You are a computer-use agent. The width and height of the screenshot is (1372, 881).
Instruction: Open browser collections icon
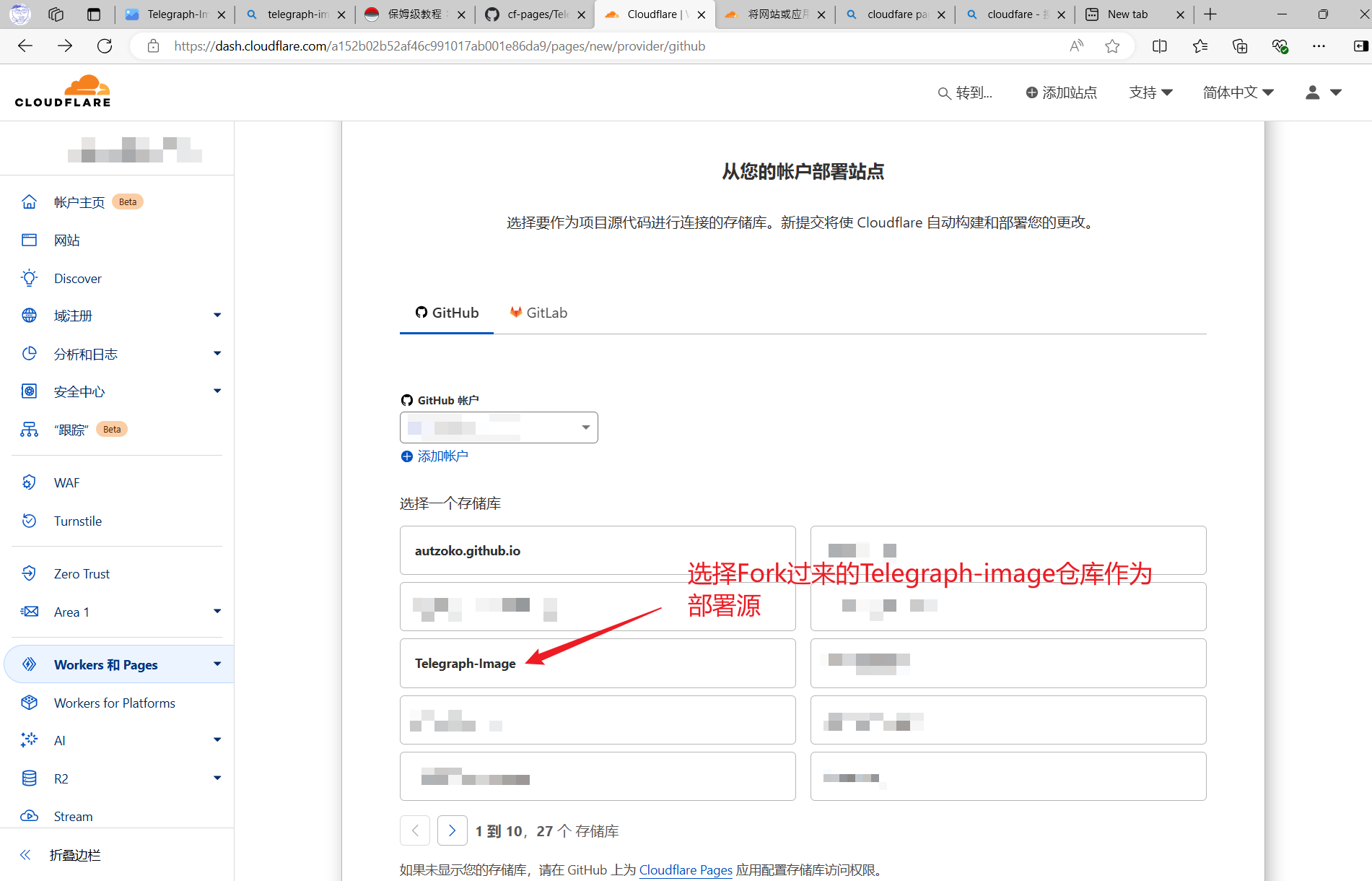coord(1240,46)
